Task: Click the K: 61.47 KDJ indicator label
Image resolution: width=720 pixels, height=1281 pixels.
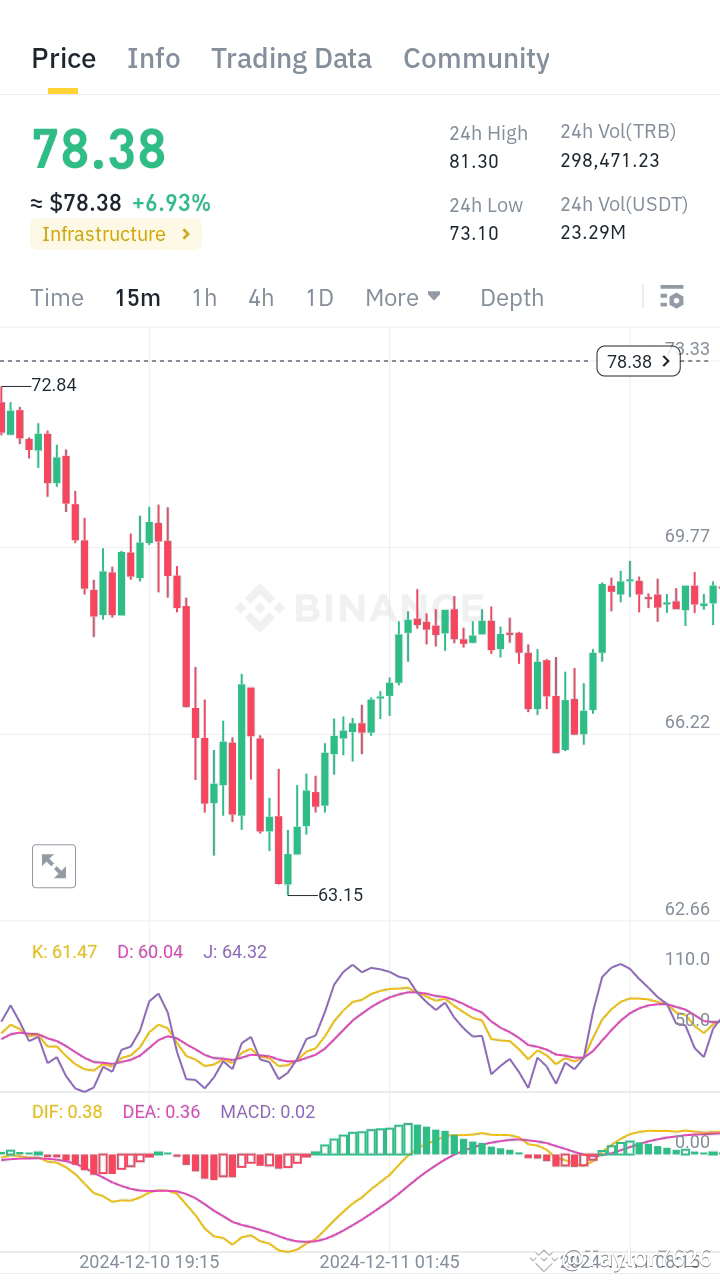Action: [x=64, y=951]
